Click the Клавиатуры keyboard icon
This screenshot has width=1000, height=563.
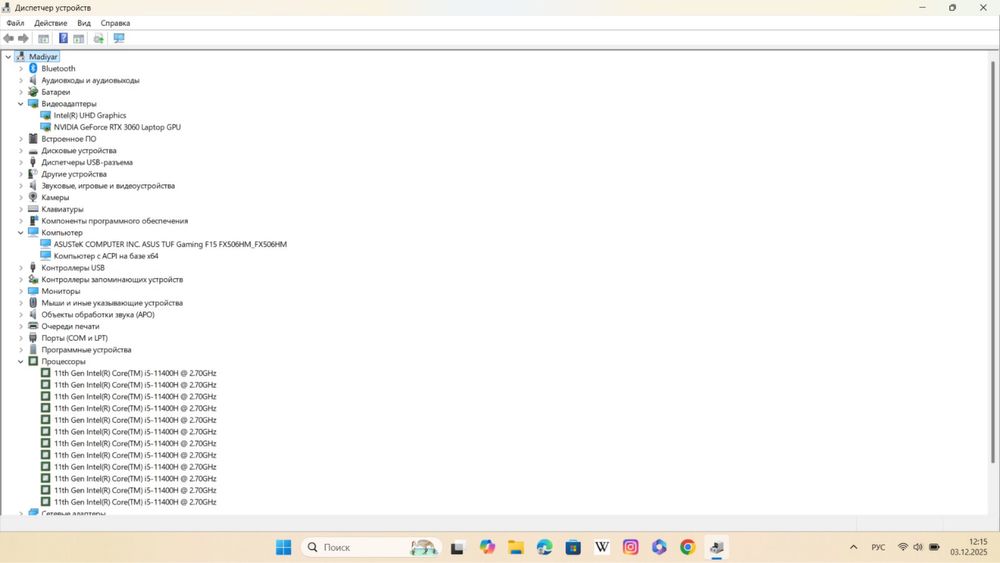(x=33, y=209)
